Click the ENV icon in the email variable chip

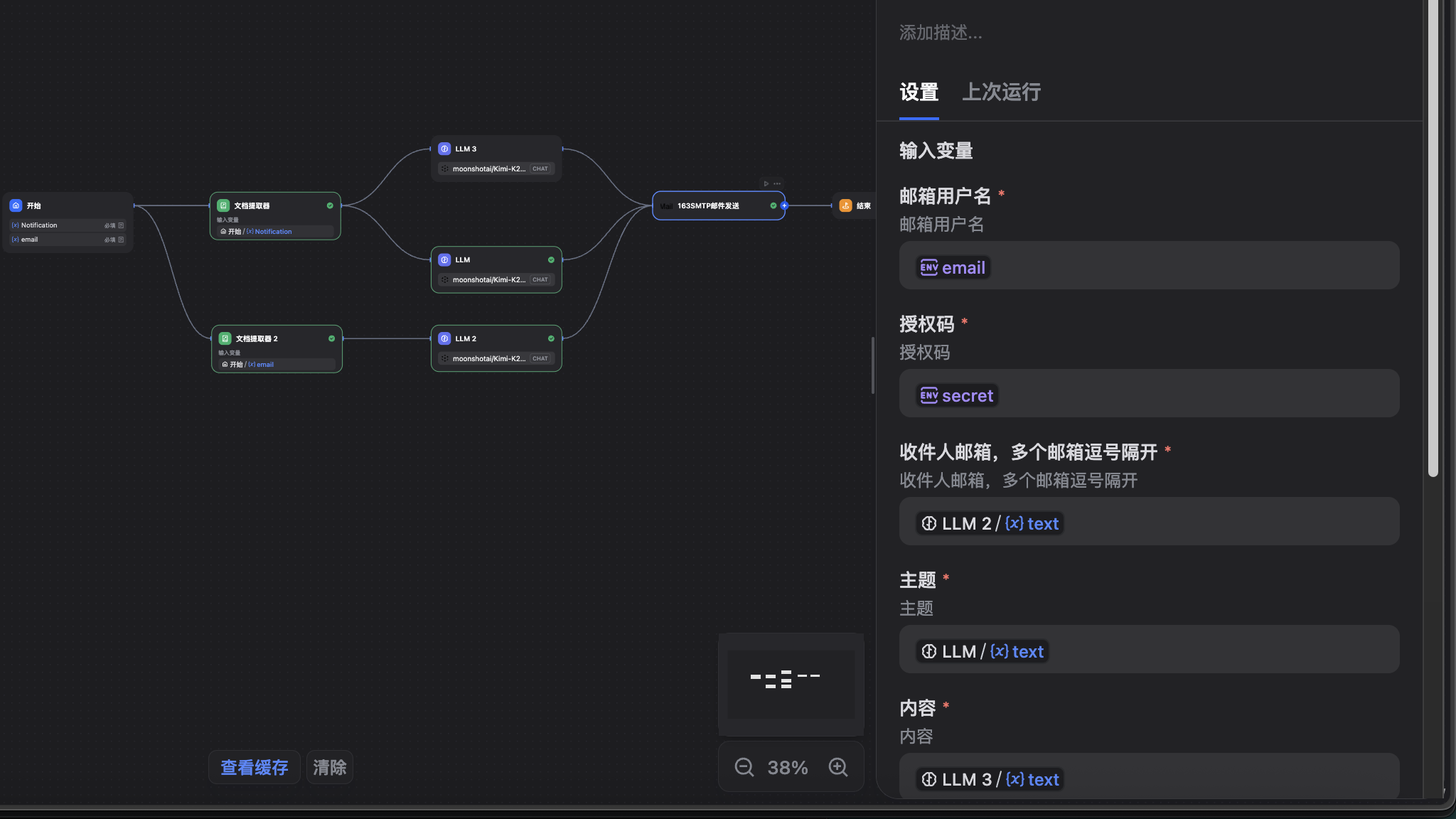click(928, 267)
